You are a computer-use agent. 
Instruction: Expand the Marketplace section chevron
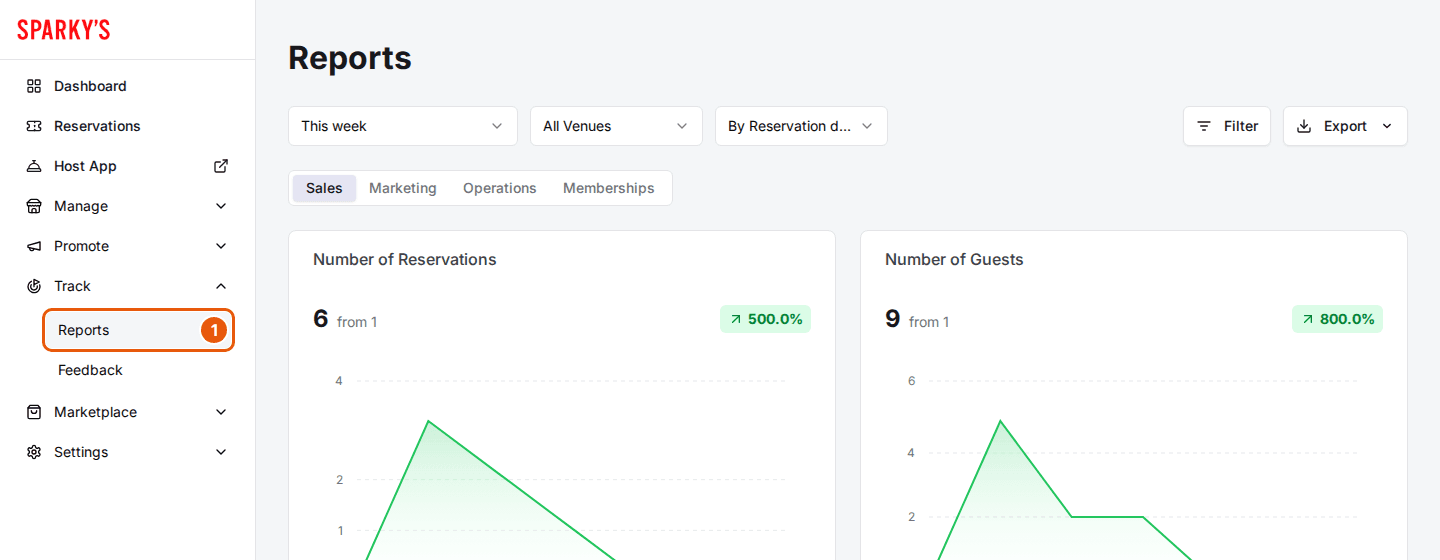[x=221, y=412]
